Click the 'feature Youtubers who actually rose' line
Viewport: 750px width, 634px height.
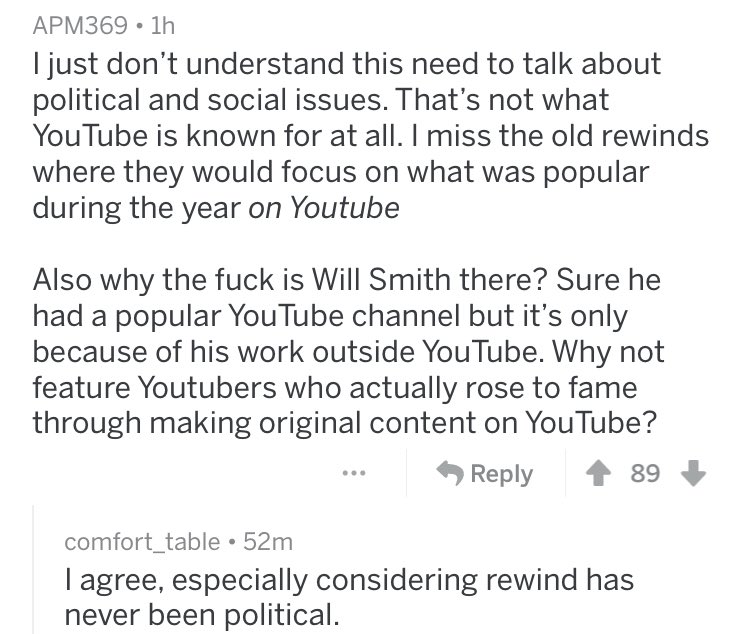[335, 387]
